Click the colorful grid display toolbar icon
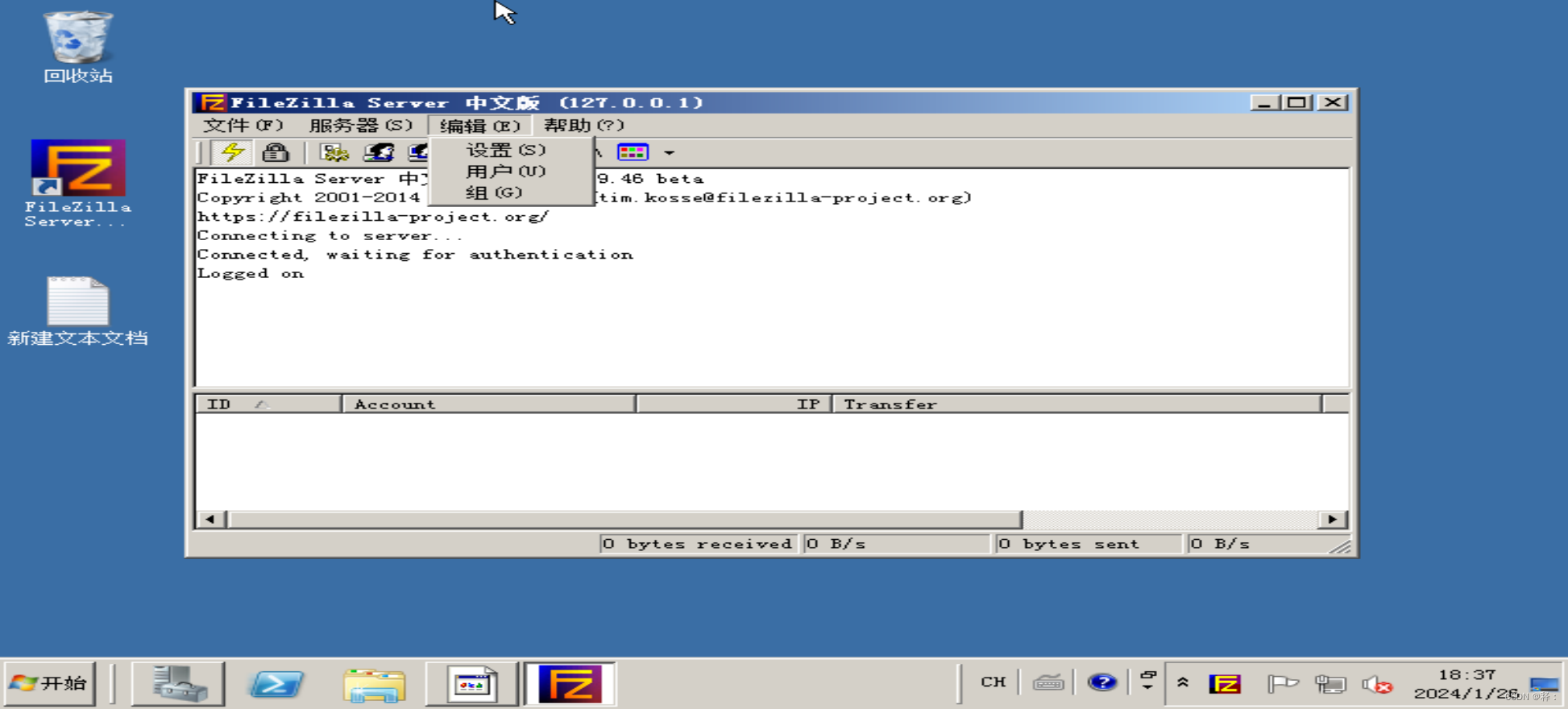This screenshot has width=1568, height=709. [x=633, y=151]
